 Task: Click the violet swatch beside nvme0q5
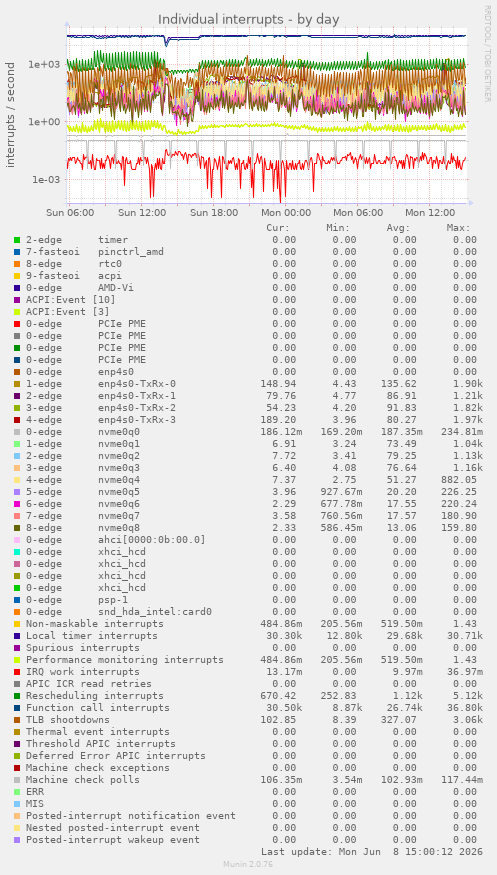pyautogui.click(x=17, y=492)
